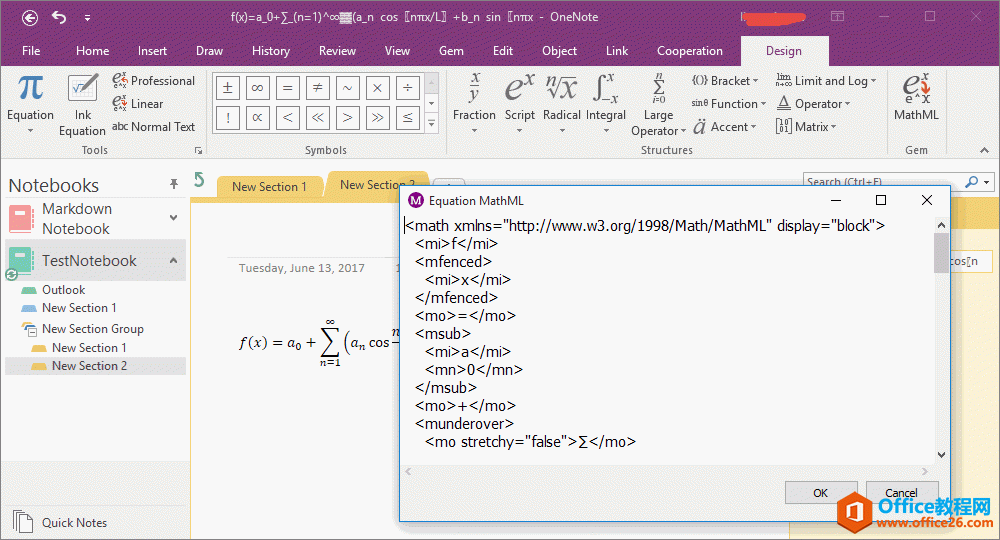Insert the plus-minus symbol
The width and height of the screenshot is (1000, 540).
point(228,87)
